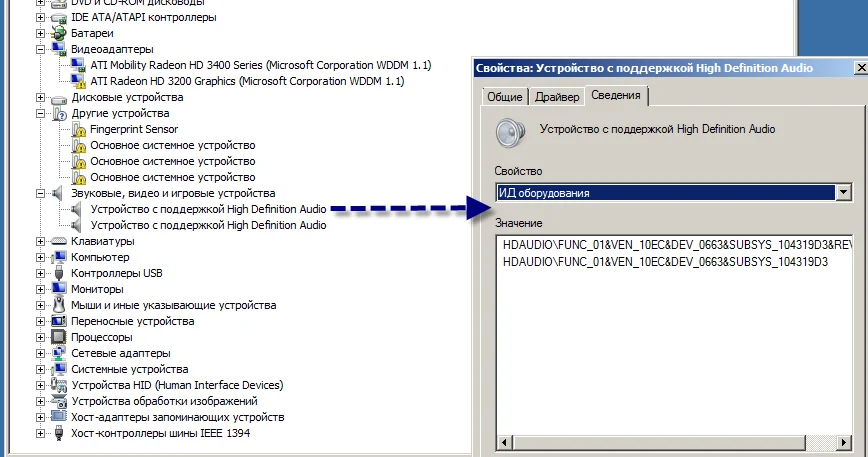The height and width of the screenshot is (457, 868).
Task: Select ATI Mobility Radeon HD 3400 Series device
Action: [x=261, y=65]
